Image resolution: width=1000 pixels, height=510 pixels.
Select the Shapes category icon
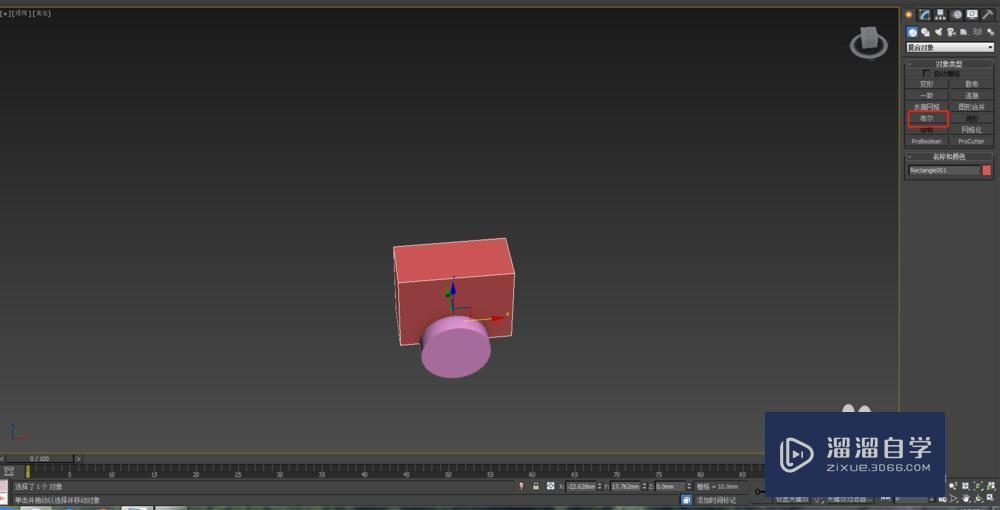925,32
